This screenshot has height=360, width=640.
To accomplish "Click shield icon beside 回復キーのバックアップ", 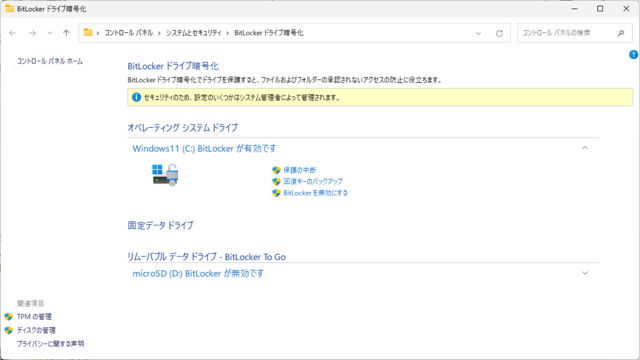I will [x=276, y=181].
